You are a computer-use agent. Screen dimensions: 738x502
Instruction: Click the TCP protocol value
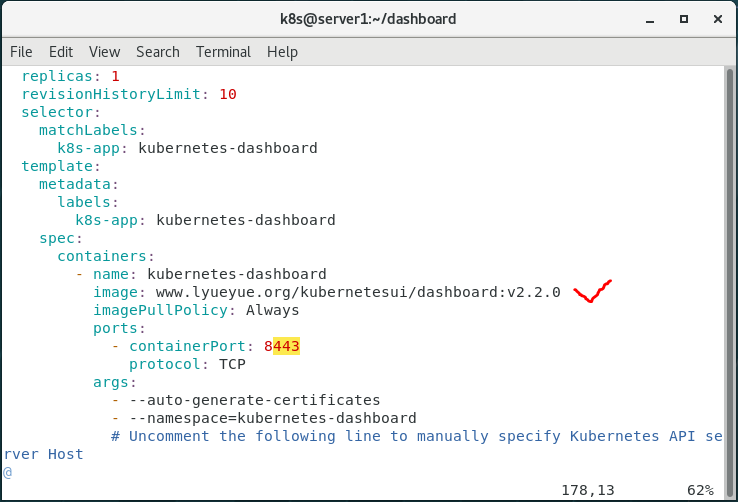coord(233,364)
